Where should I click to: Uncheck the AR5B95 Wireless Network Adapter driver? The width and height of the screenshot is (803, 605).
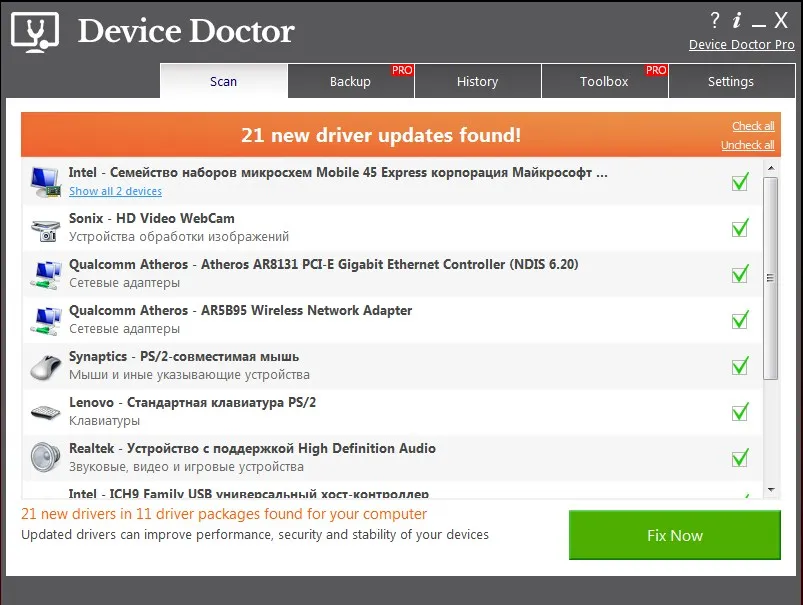tap(740, 319)
